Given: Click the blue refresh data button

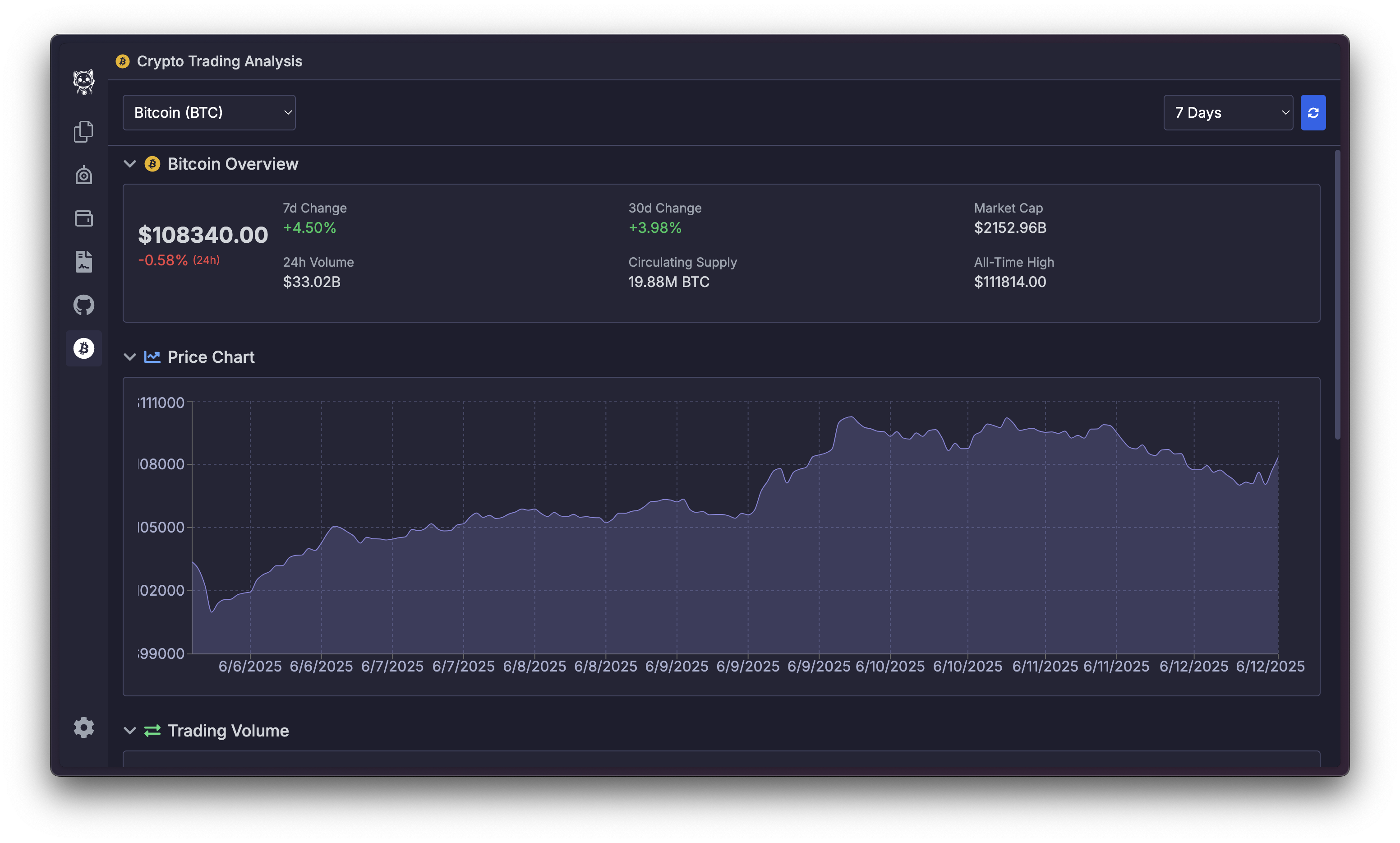Looking at the screenshot, I should click(1312, 112).
